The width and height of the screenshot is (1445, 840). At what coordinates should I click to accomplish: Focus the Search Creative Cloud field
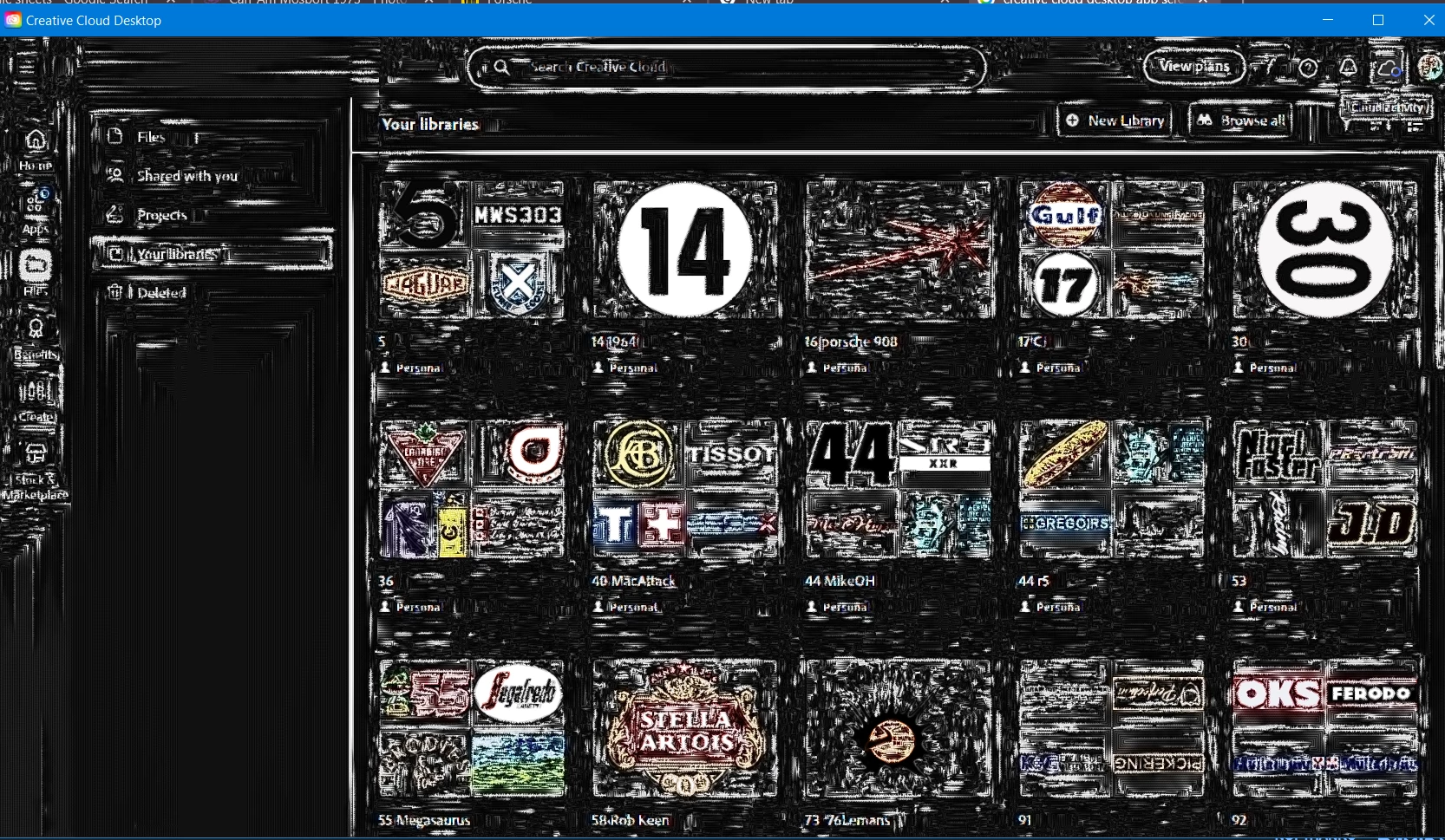point(727,67)
